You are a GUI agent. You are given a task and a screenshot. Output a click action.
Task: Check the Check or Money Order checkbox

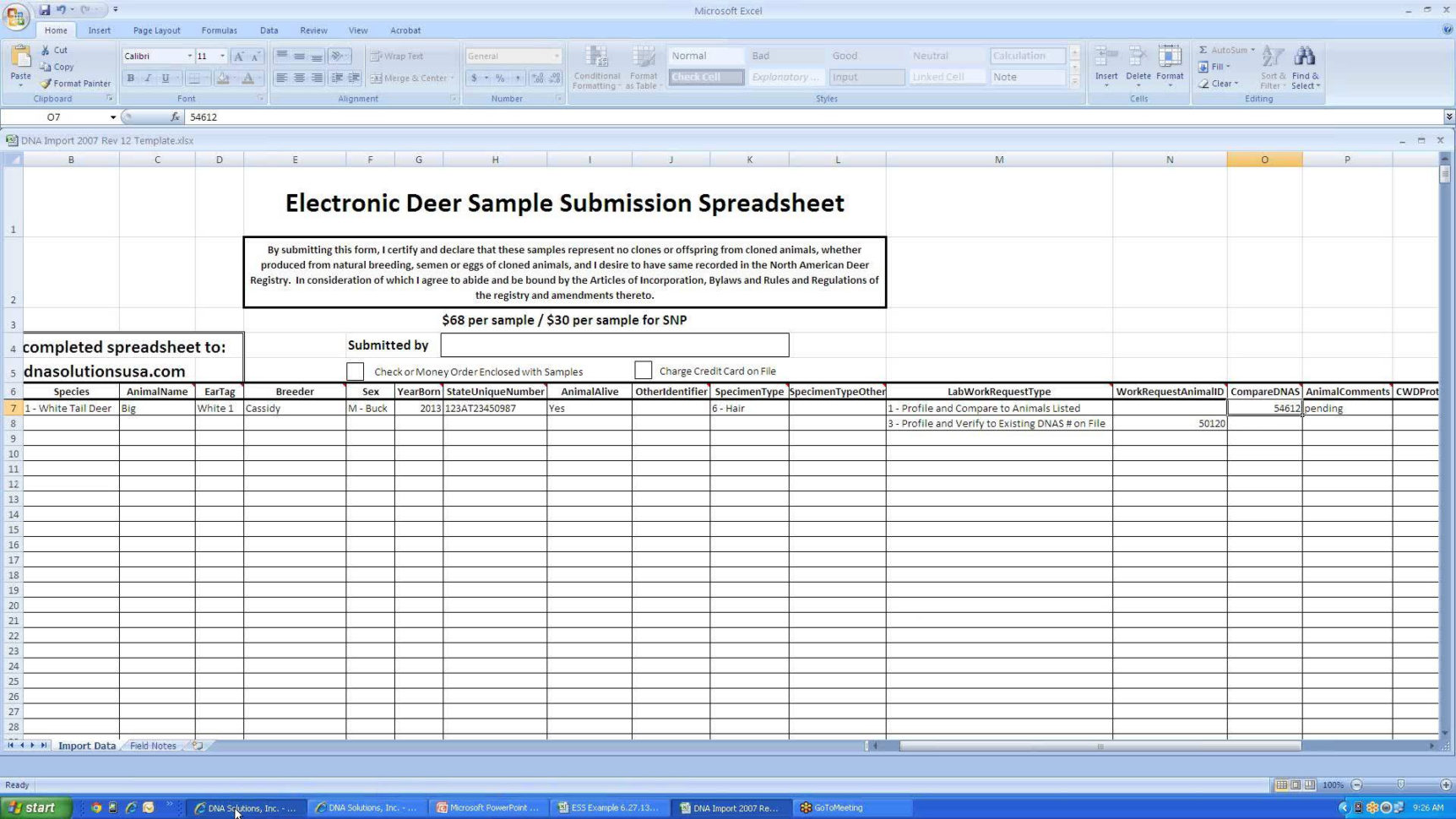(356, 371)
